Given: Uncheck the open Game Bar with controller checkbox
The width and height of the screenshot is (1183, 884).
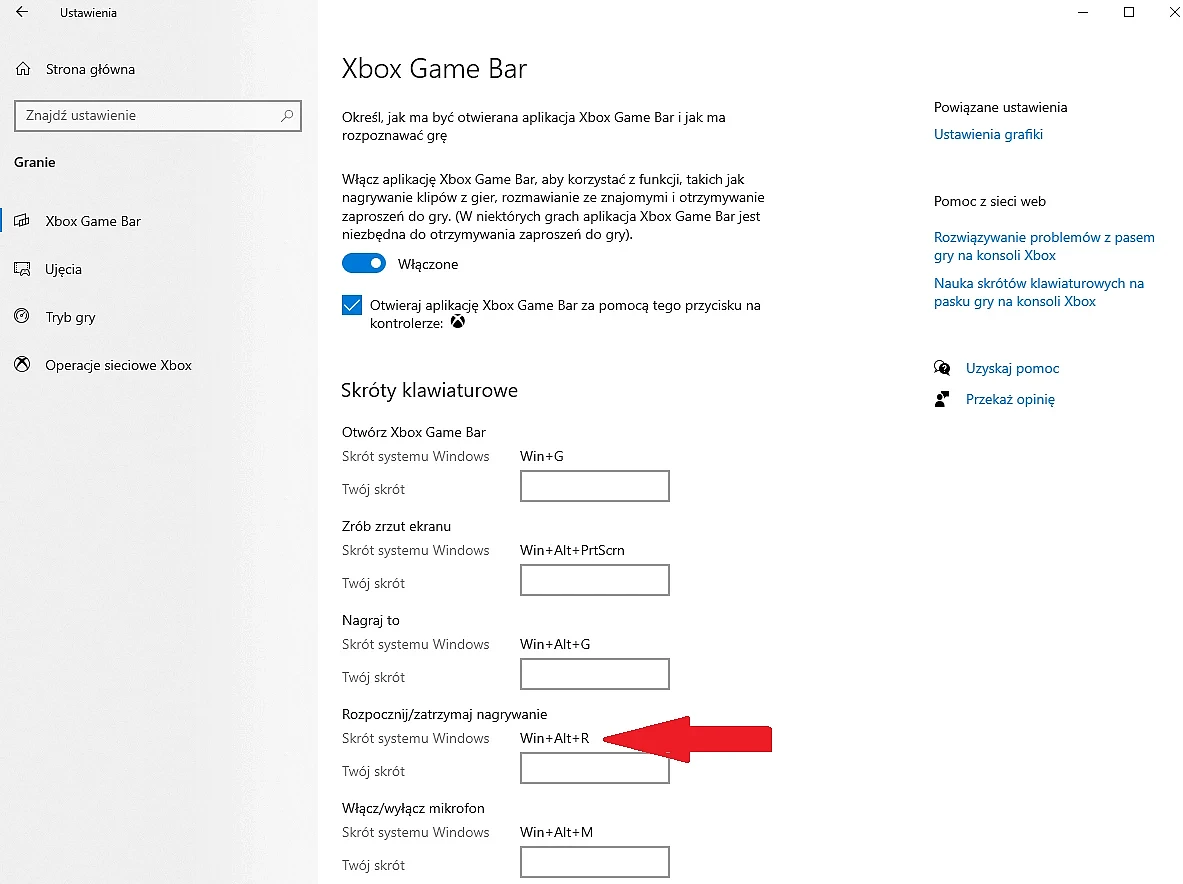Looking at the screenshot, I should click(352, 305).
